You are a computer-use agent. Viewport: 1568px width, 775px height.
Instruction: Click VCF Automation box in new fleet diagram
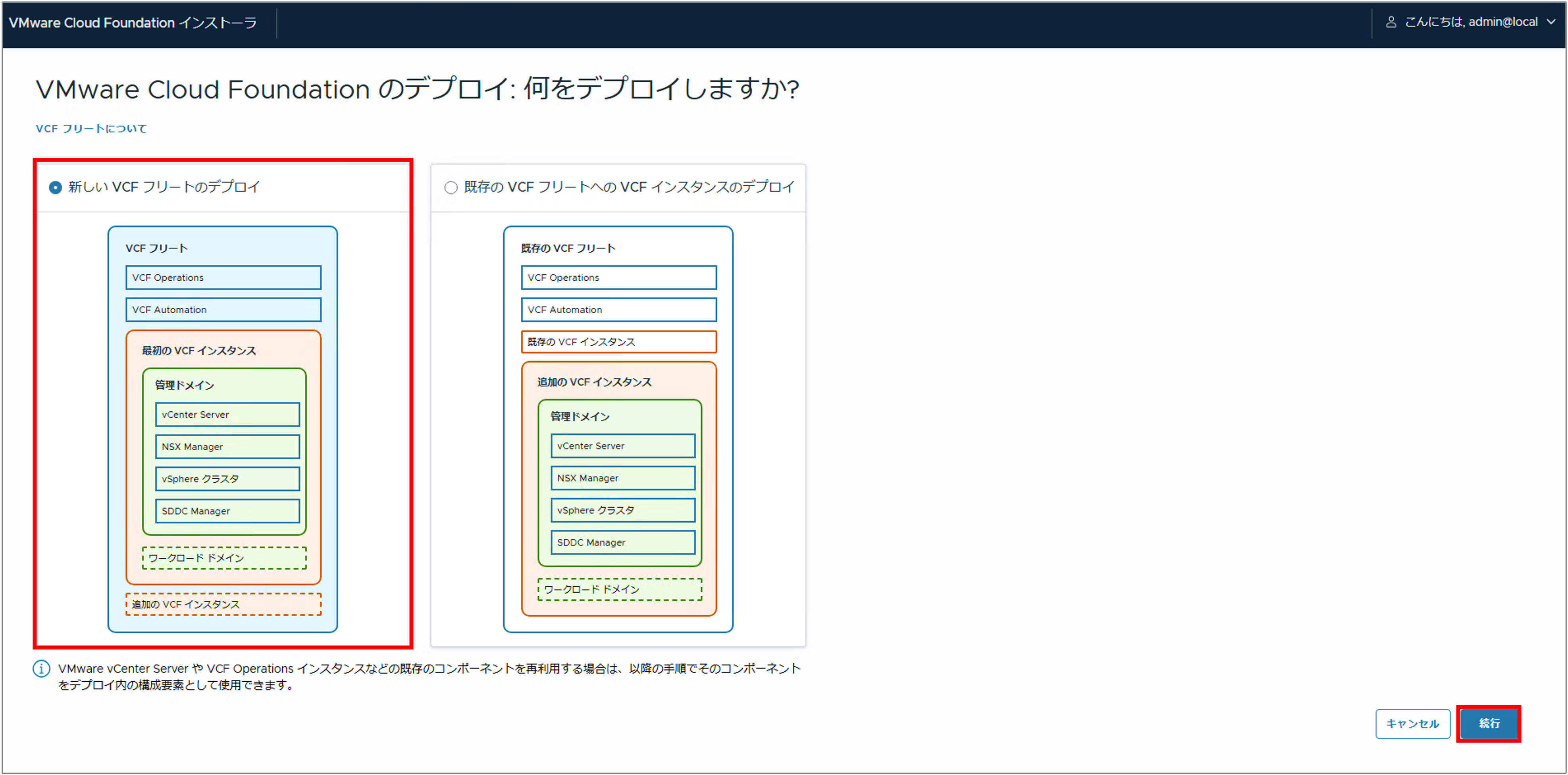coord(223,310)
